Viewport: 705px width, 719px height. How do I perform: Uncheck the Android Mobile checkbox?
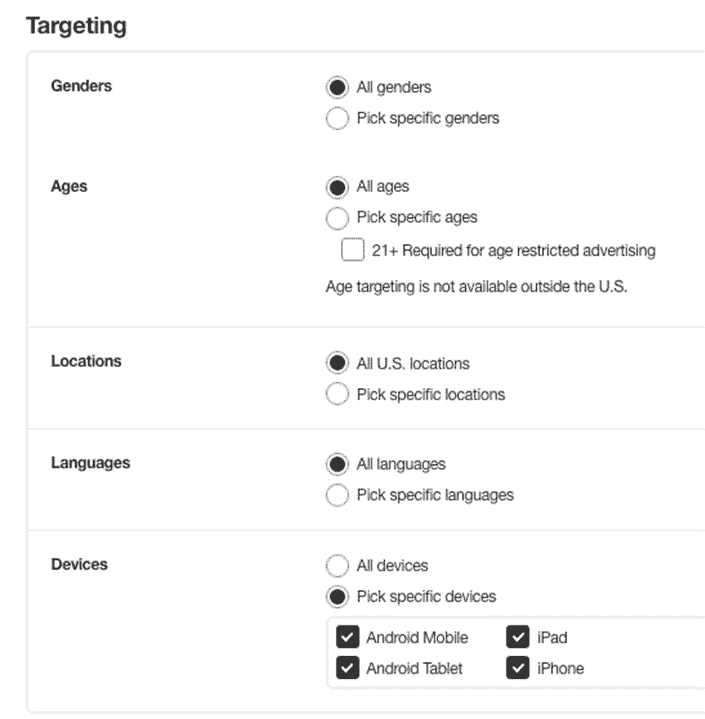348,638
